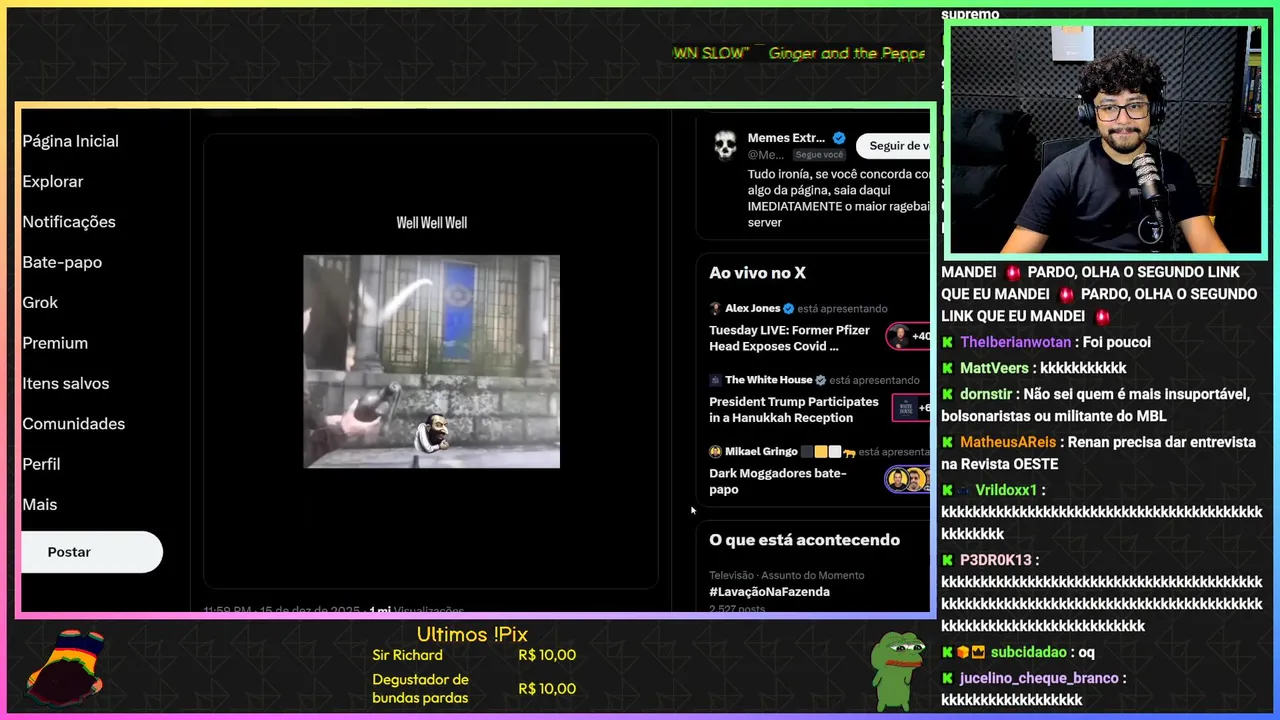
Task: Open Grok from the sidebar
Action: pos(40,302)
